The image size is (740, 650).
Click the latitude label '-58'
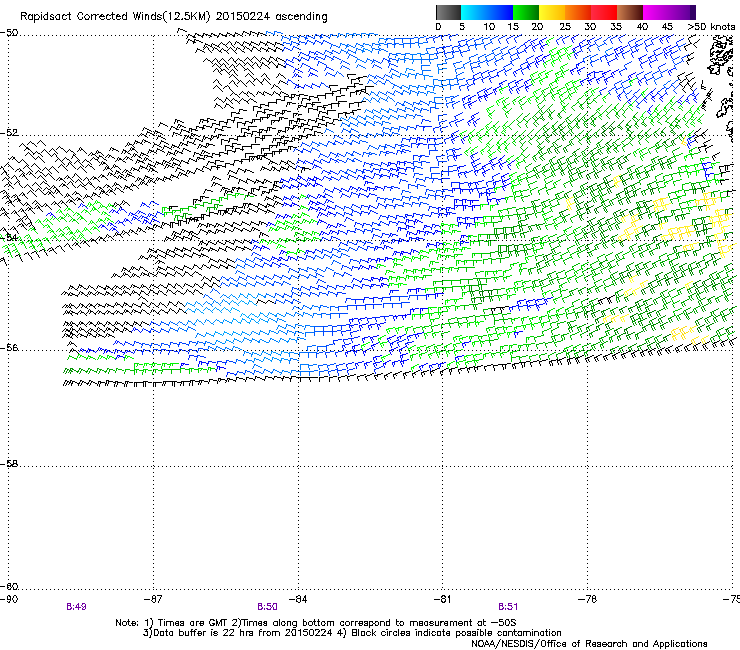(x=9, y=464)
